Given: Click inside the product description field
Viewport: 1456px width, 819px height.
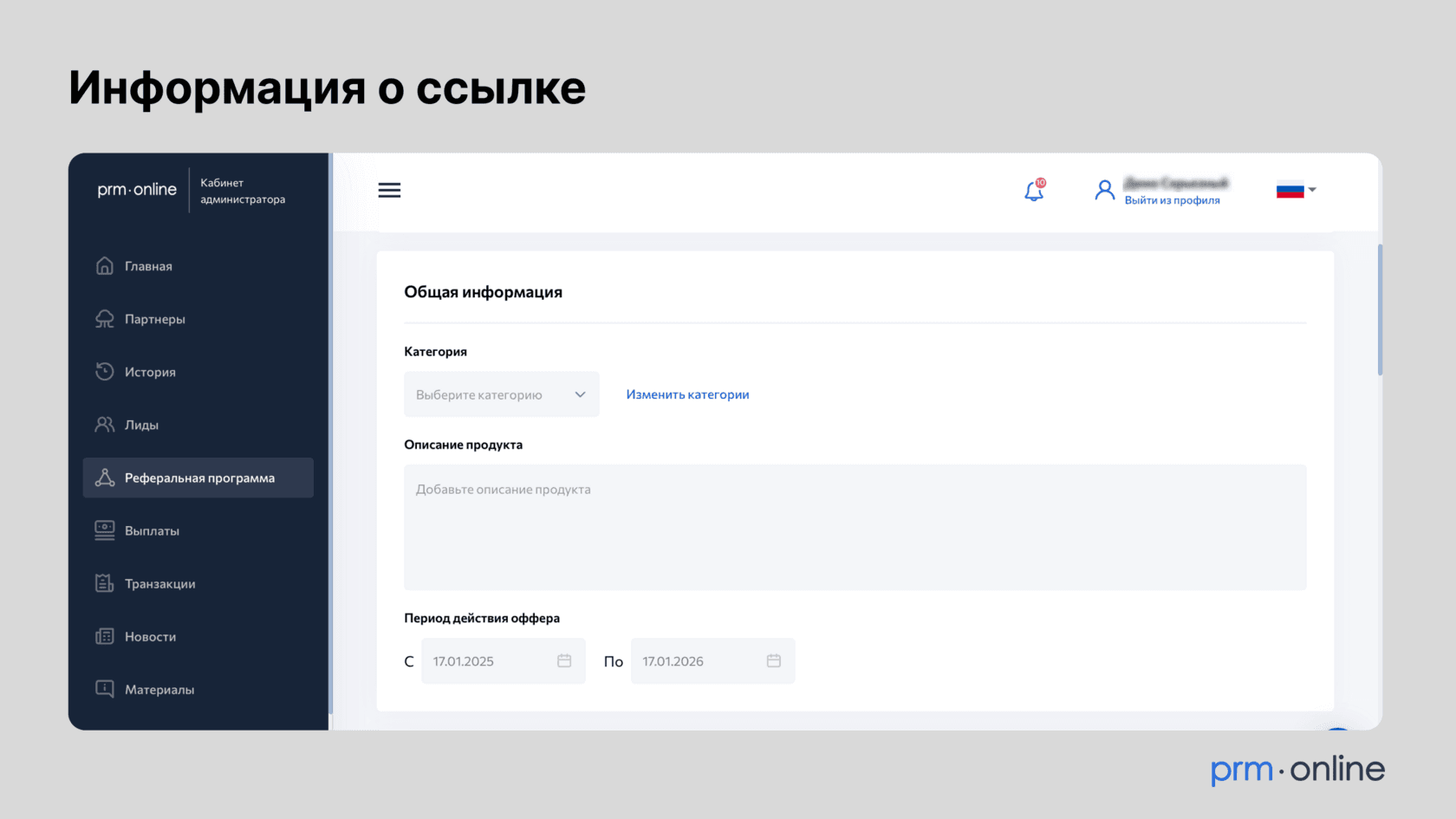Looking at the screenshot, I should (855, 527).
